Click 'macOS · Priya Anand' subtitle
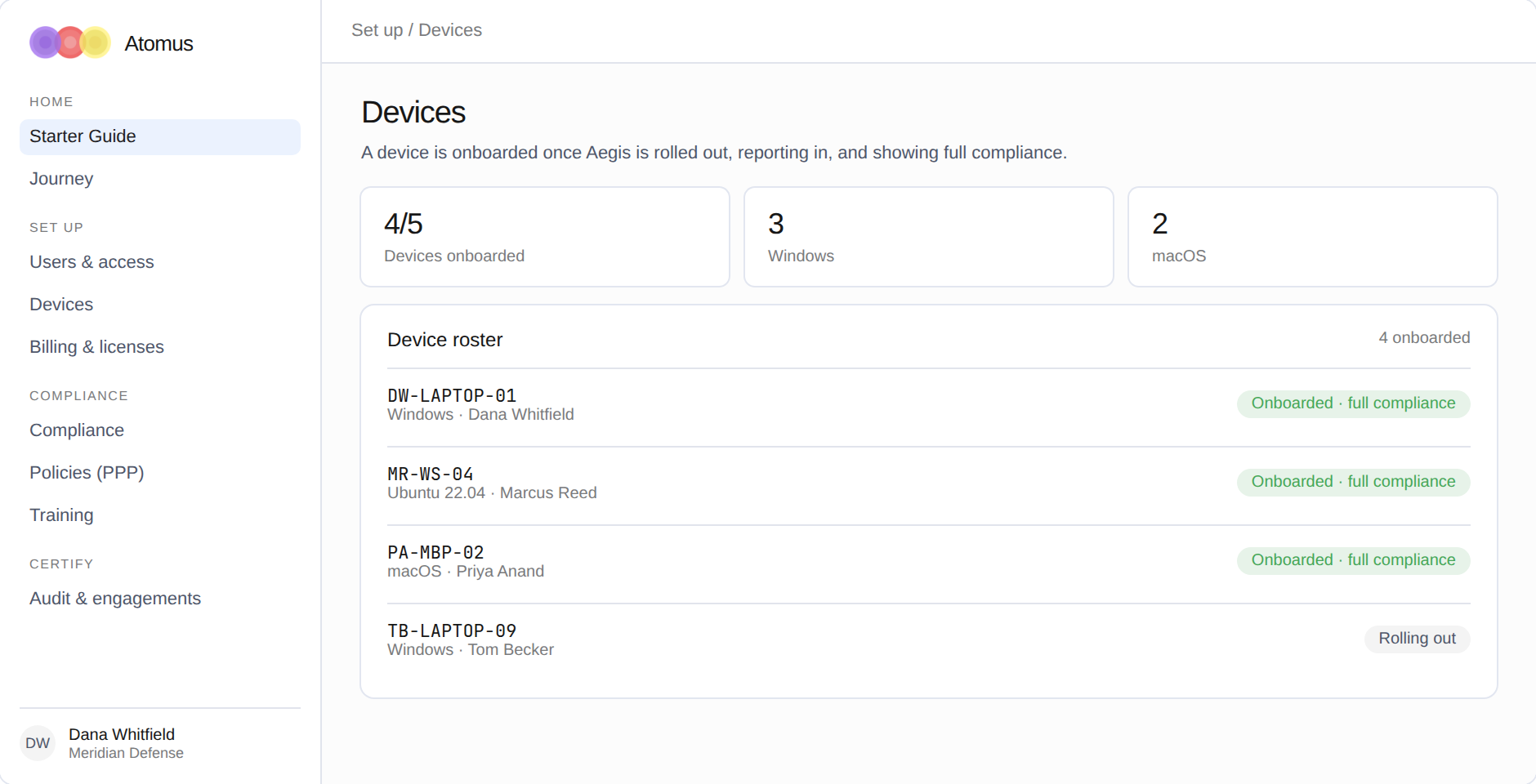 coord(466,572)
